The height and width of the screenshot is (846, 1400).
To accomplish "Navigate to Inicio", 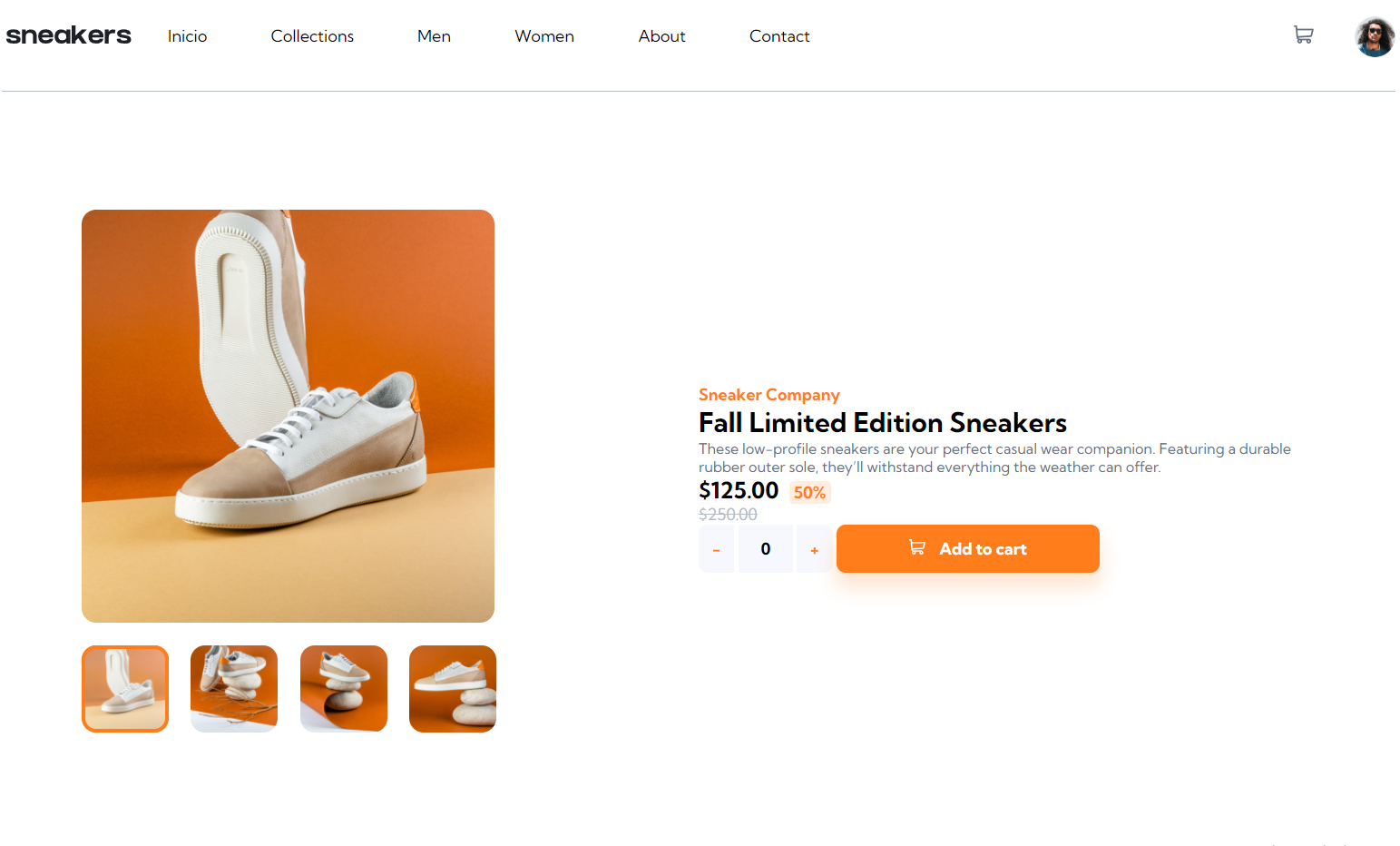I will 187,36.
